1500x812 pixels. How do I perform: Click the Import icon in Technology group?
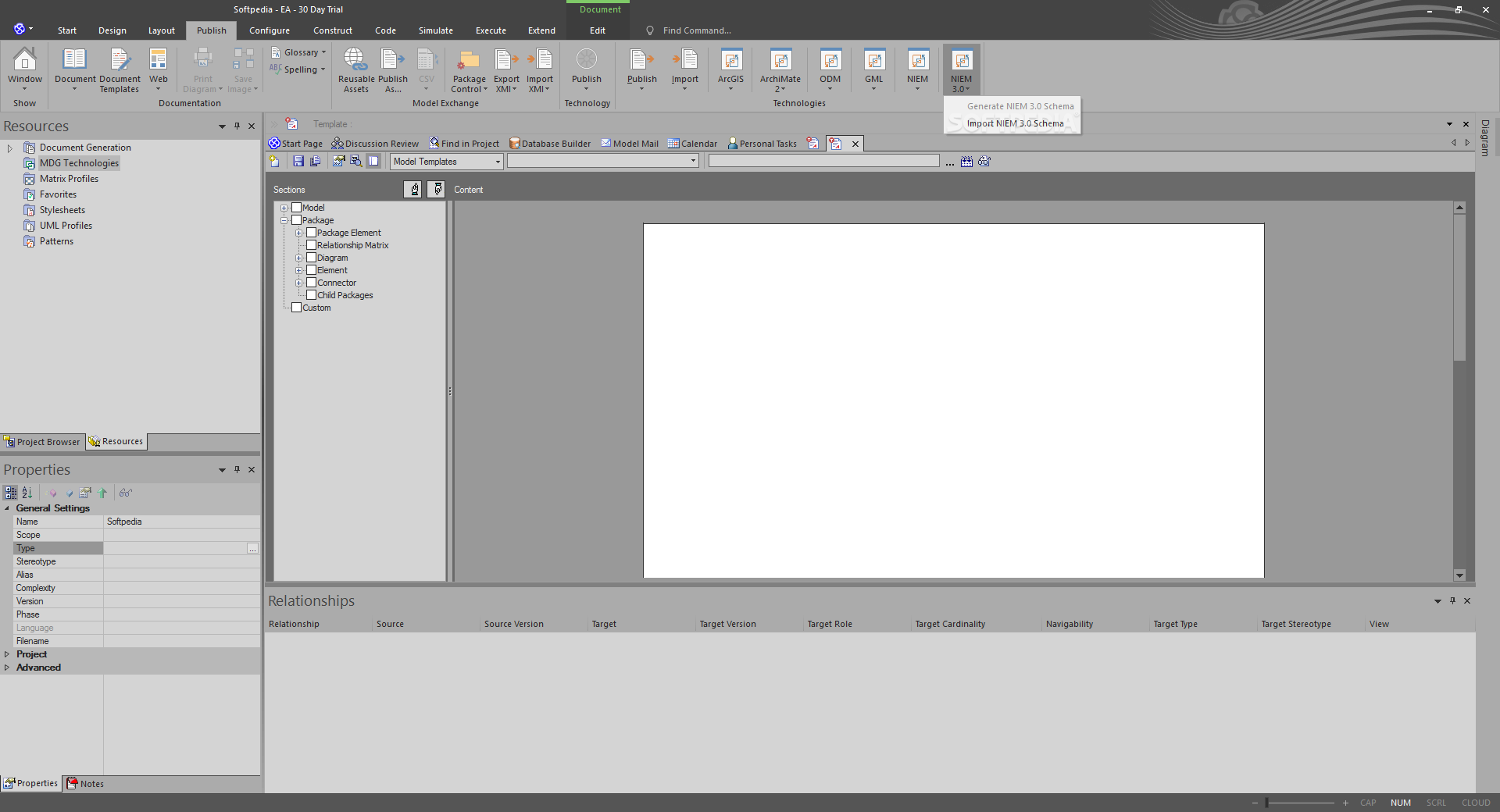(685, 69)
